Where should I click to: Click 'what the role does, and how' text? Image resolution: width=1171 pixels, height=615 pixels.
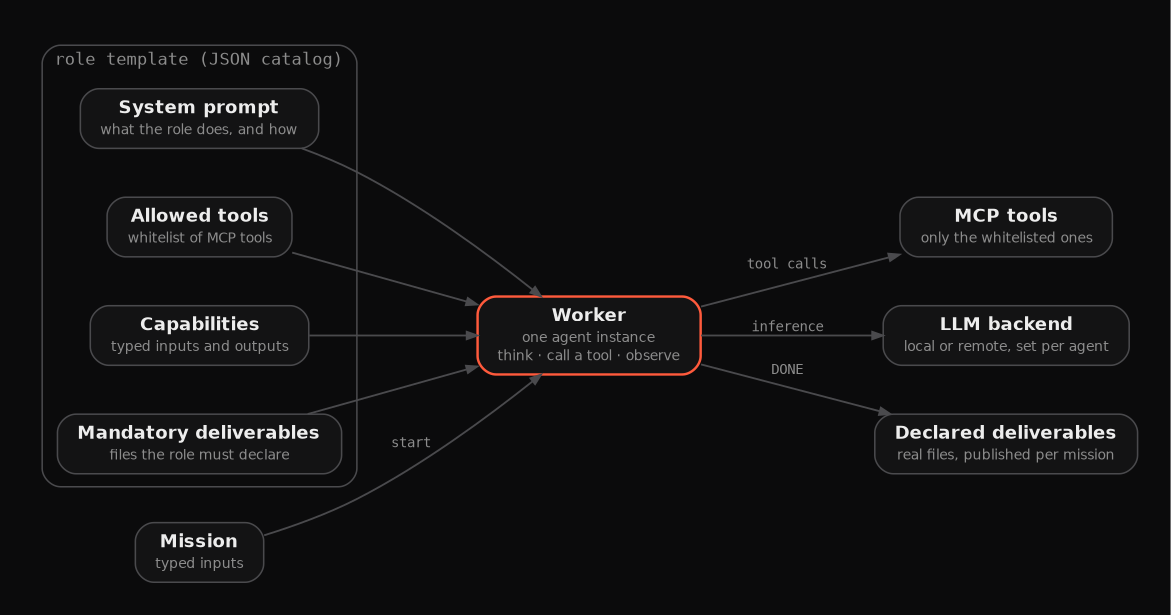point(199,129)
